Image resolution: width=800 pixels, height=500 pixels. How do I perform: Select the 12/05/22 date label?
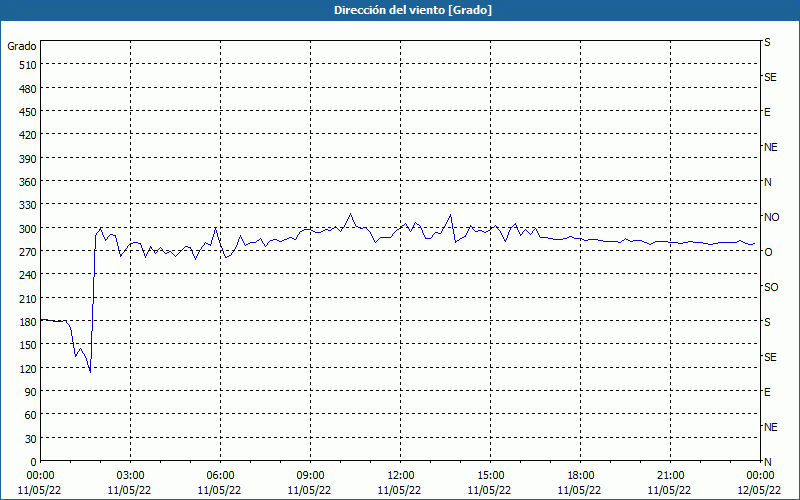pos(759,490)
